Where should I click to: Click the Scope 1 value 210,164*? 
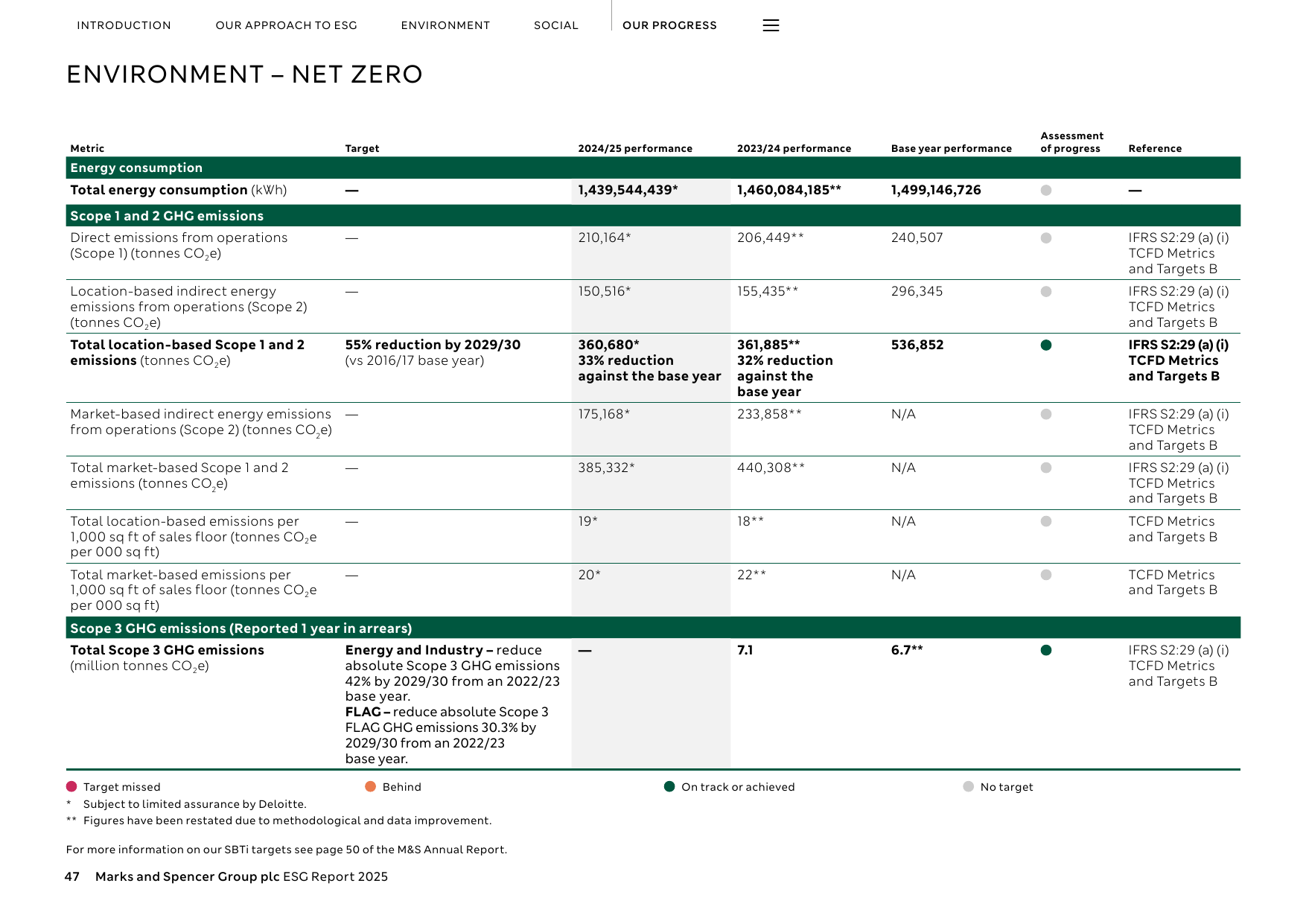tap(605, 238)
